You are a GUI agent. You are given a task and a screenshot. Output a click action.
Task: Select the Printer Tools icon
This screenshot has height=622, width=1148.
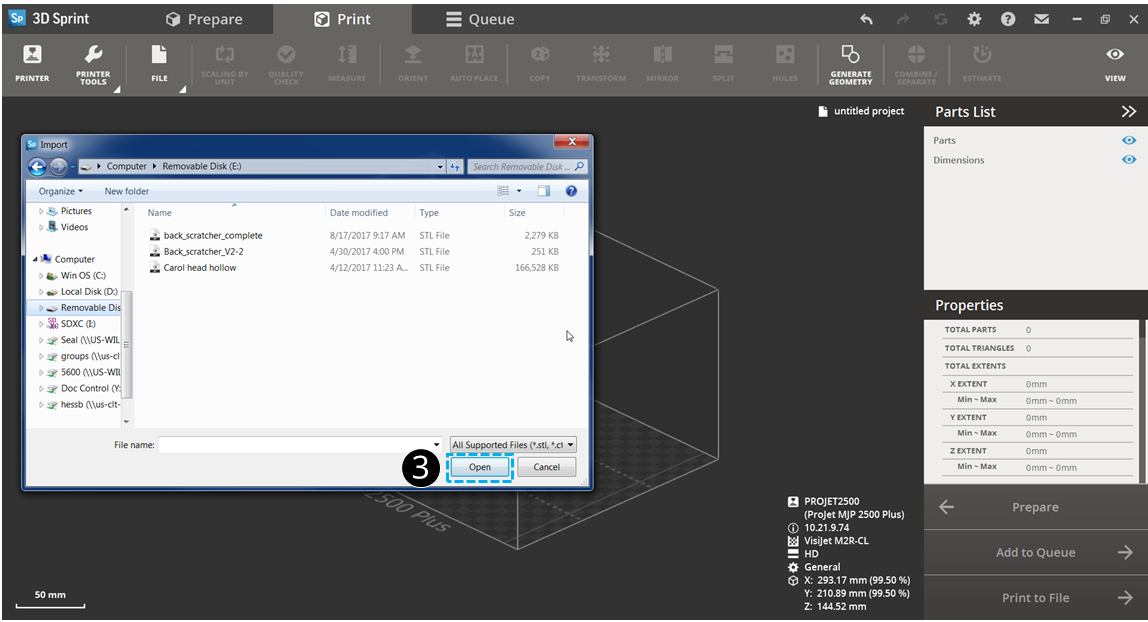(93, 64)
